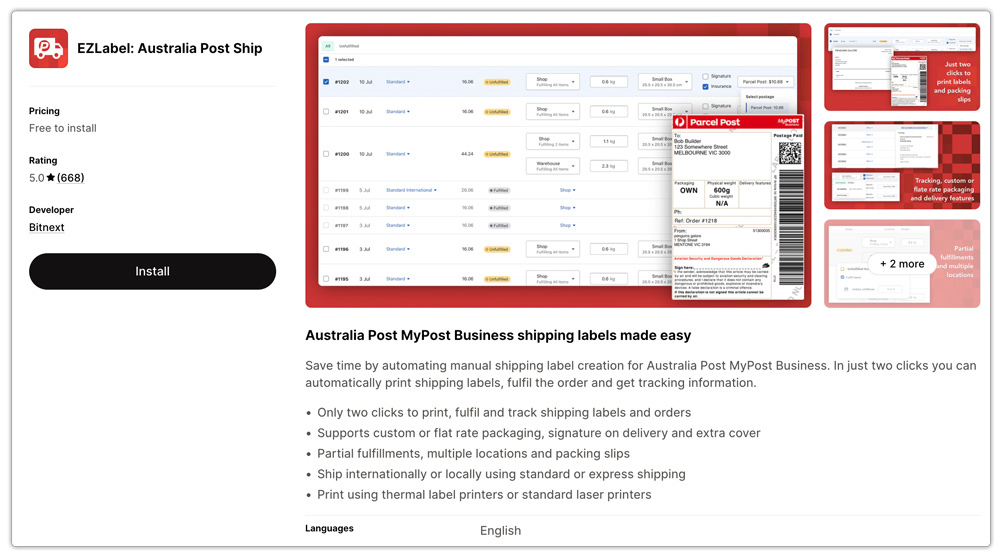1000x558 pixels.
Task: Click the star icon beside the 5.0 rating
Action: click(51, 177)
